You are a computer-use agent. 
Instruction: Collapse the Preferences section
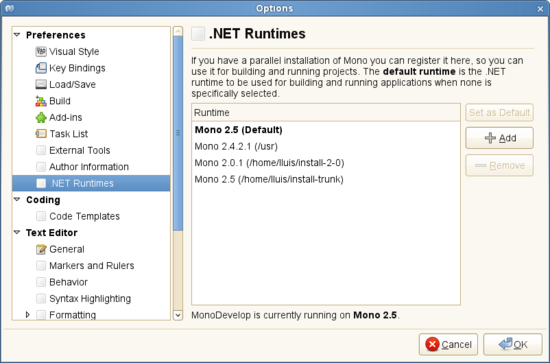pos(17,35)
